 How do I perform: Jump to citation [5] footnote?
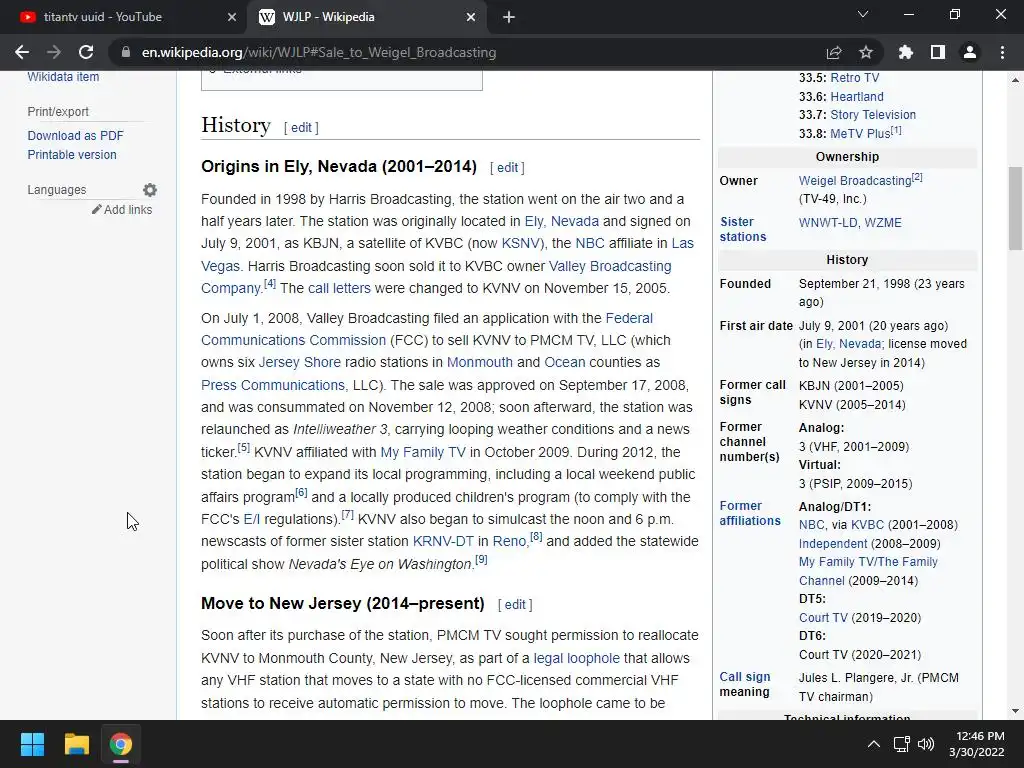tap(244, 448)
